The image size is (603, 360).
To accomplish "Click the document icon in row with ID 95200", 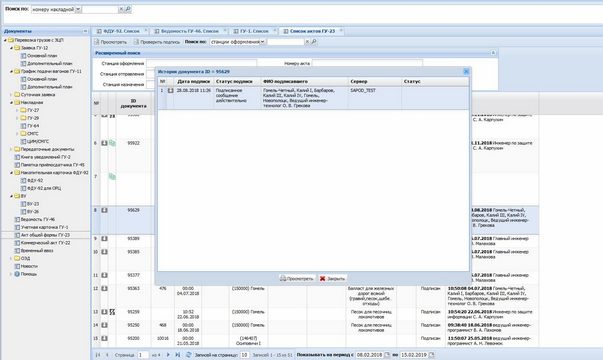I will tap(104, 338).
